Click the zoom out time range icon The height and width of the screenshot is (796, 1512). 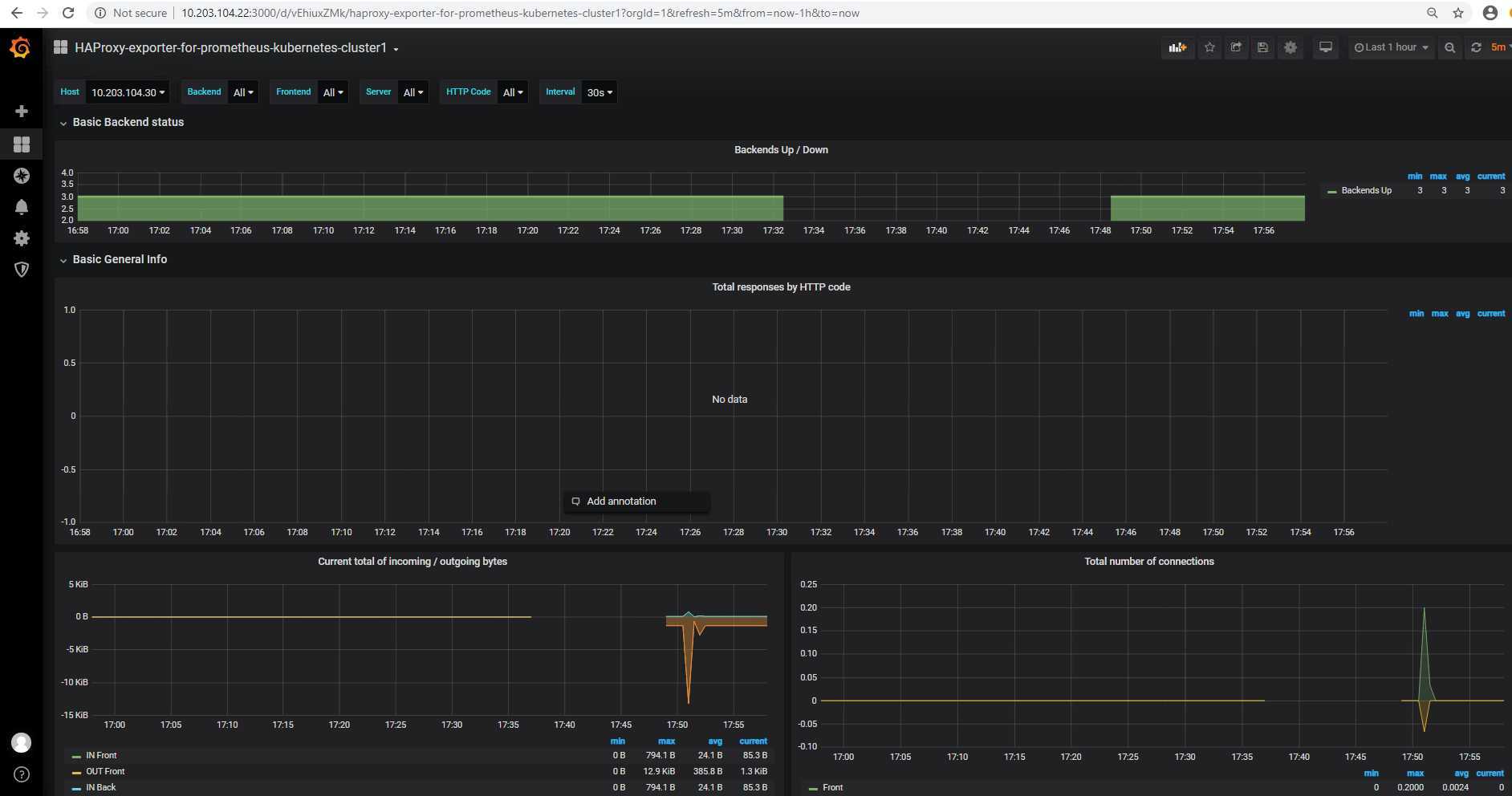tap(1449, 47)
